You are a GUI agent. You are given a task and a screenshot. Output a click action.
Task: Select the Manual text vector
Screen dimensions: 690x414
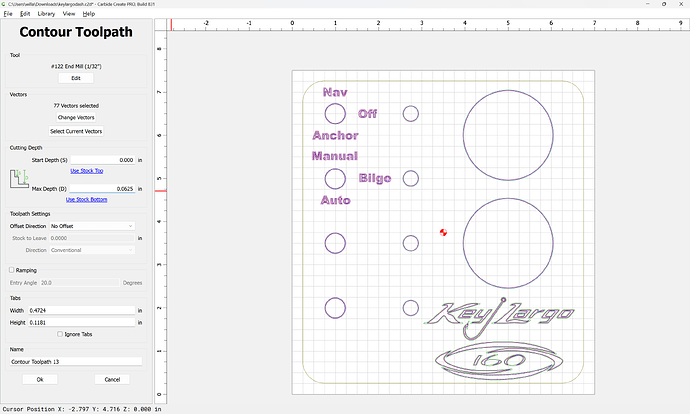(335, 156)
